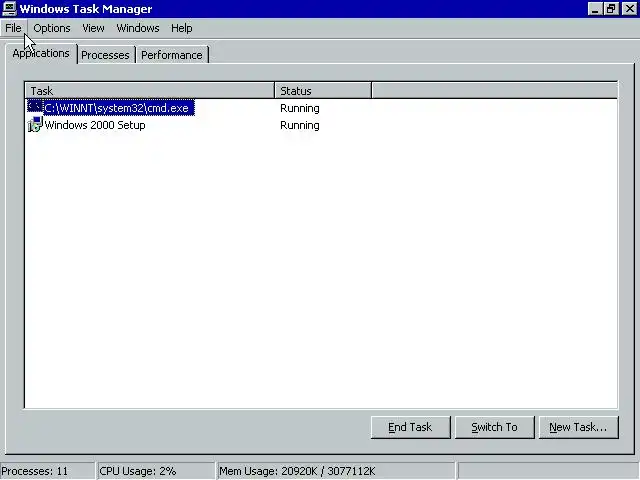The height and width of the screenshot is (480, 640).
Task: Open the Windows menu
Action: (138, 28)
